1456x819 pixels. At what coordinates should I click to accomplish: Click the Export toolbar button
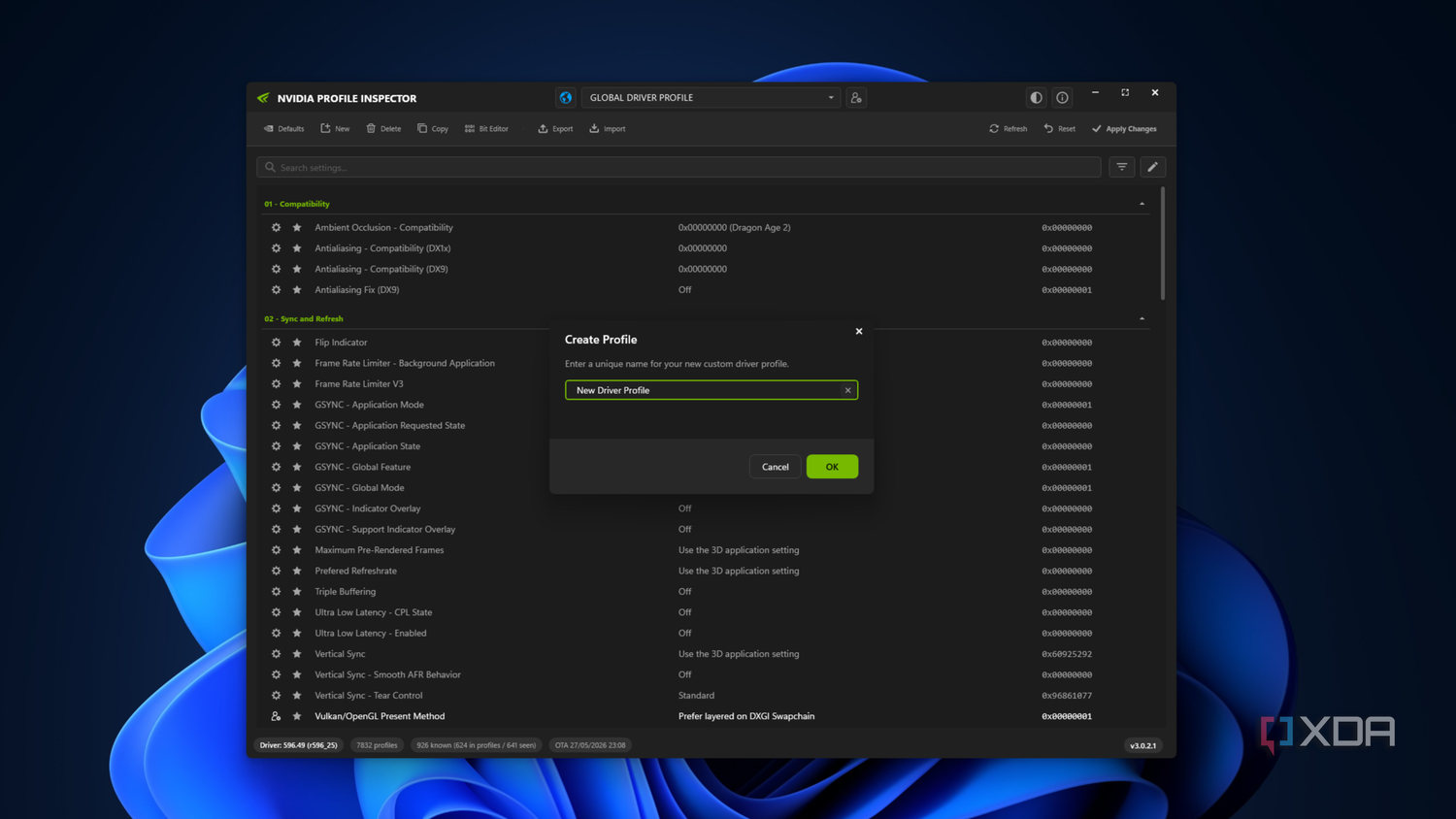coord(555,129)
